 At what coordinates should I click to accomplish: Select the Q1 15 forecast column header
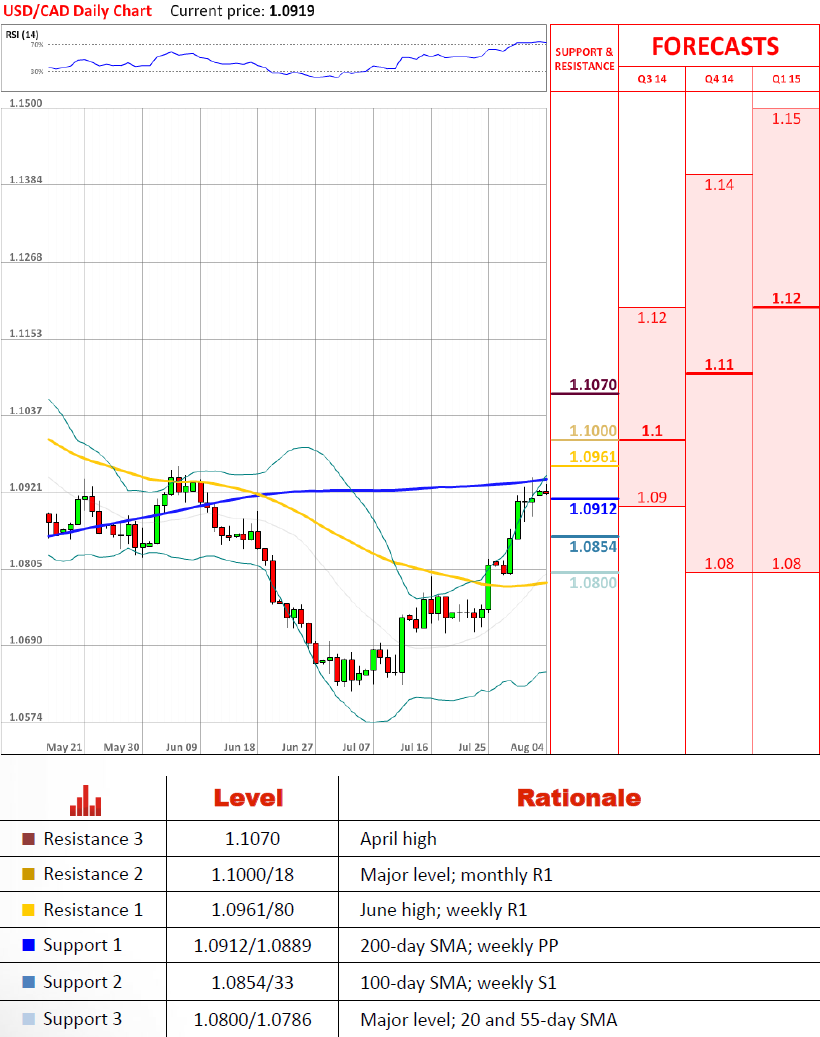785,79
